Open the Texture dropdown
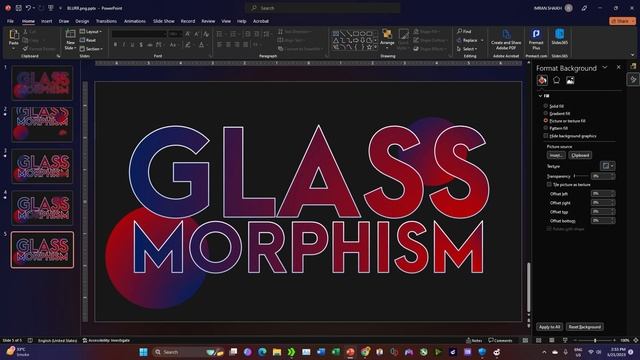Screen dimensions: 640x360 [607, 165]
